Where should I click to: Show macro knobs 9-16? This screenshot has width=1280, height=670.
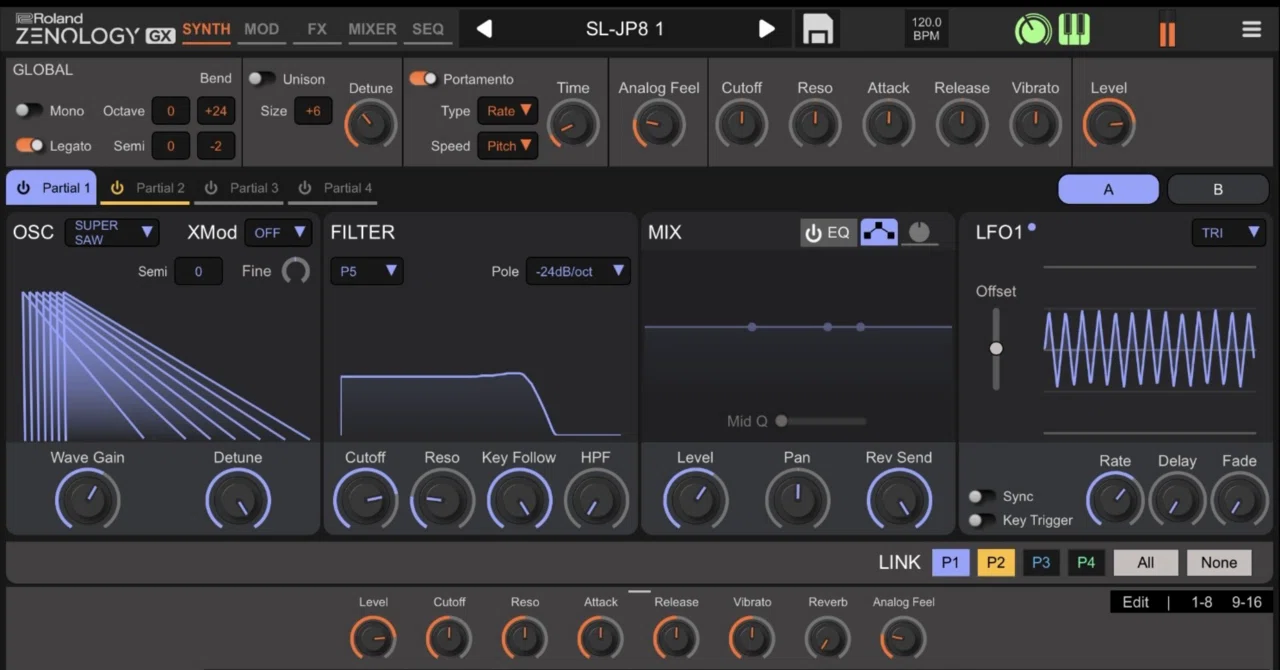1247,602
